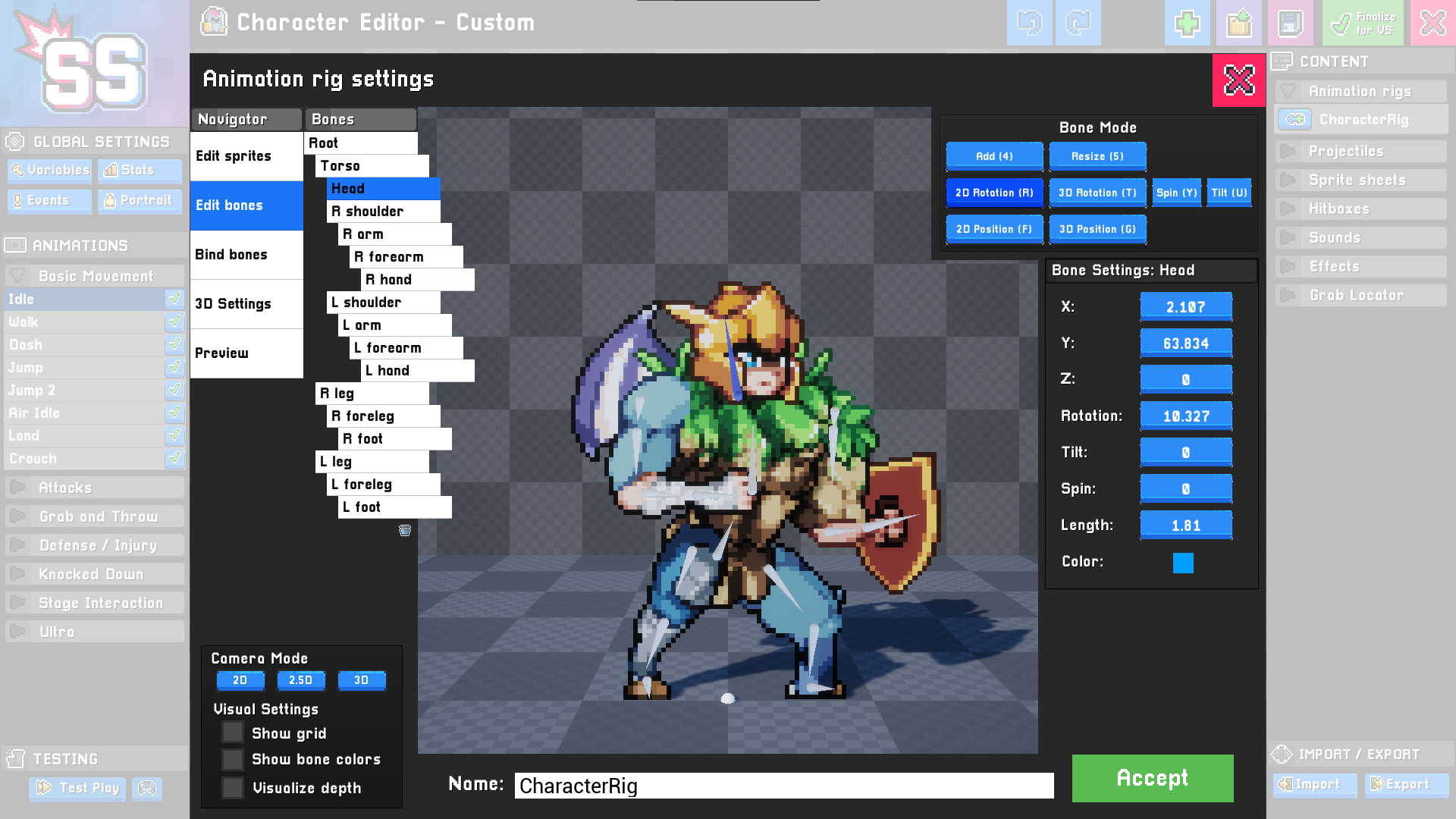Select the gamepad icon beside Test Play

click(x=147, y=789)
